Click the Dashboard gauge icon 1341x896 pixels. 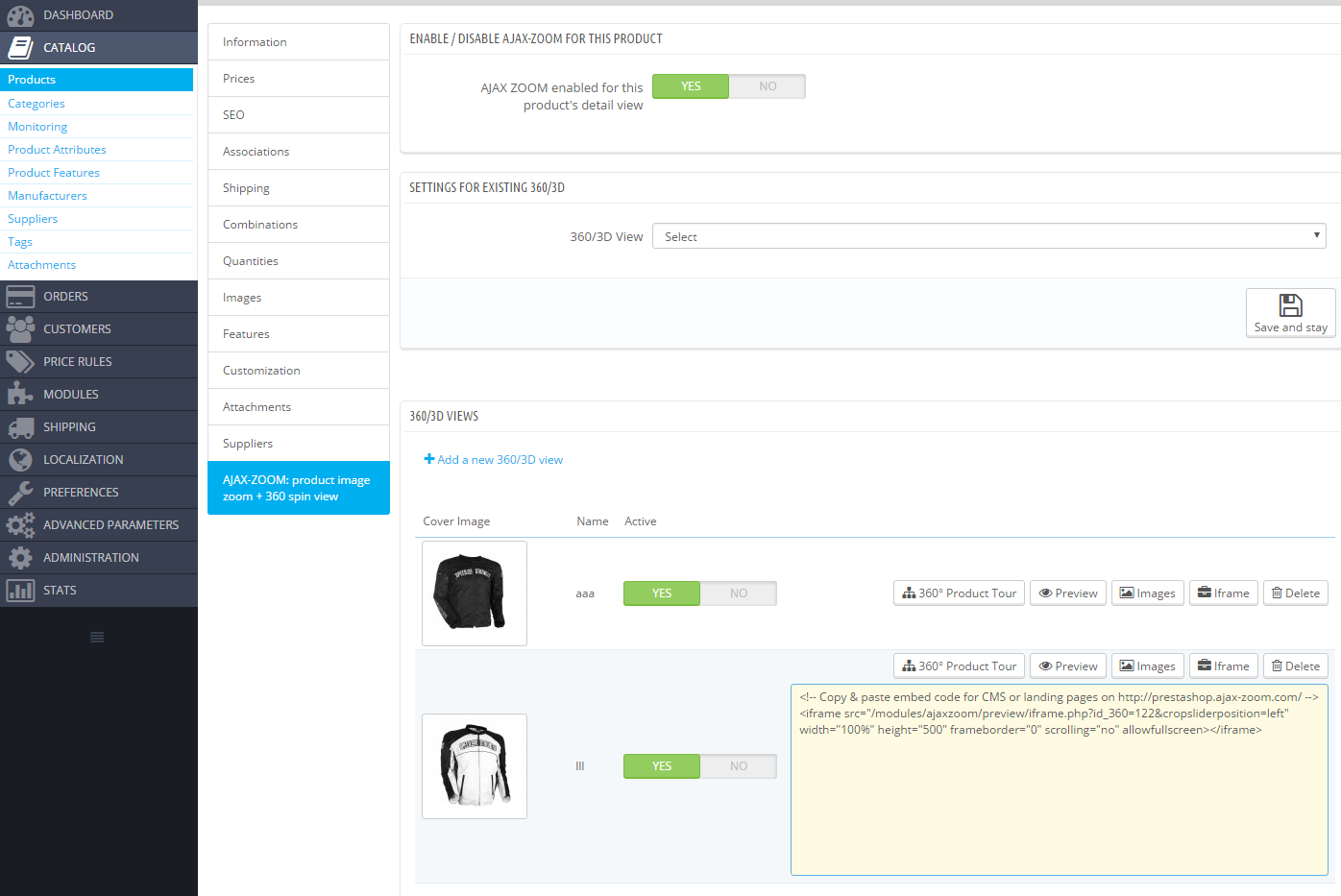(x=20, y=15)
